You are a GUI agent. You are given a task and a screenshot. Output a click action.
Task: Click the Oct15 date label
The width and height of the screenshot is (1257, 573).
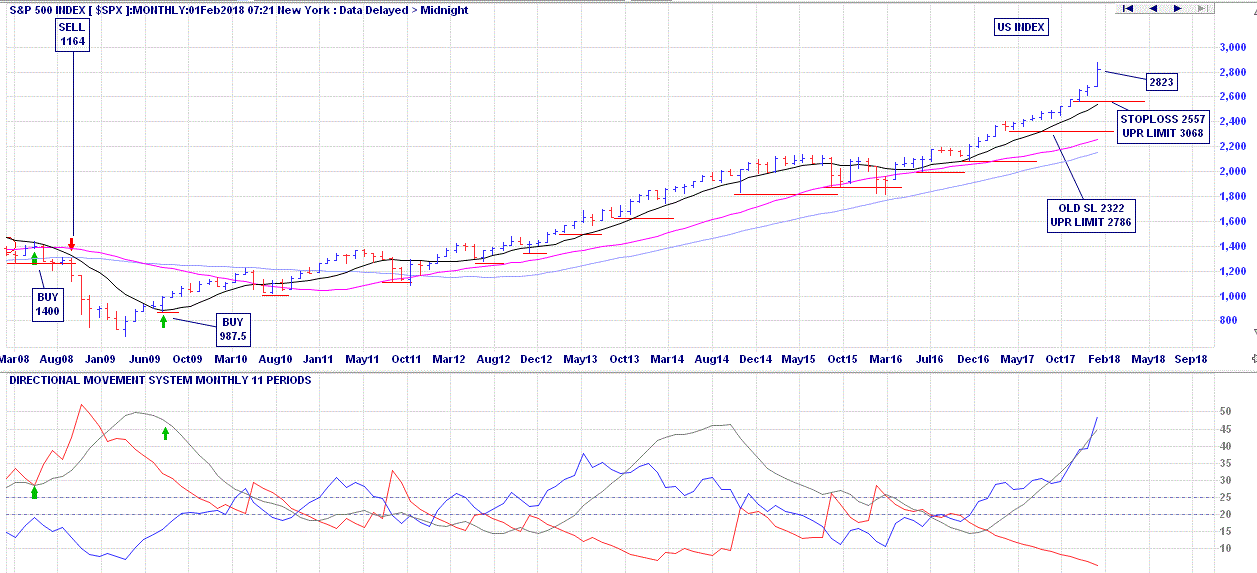842,358
